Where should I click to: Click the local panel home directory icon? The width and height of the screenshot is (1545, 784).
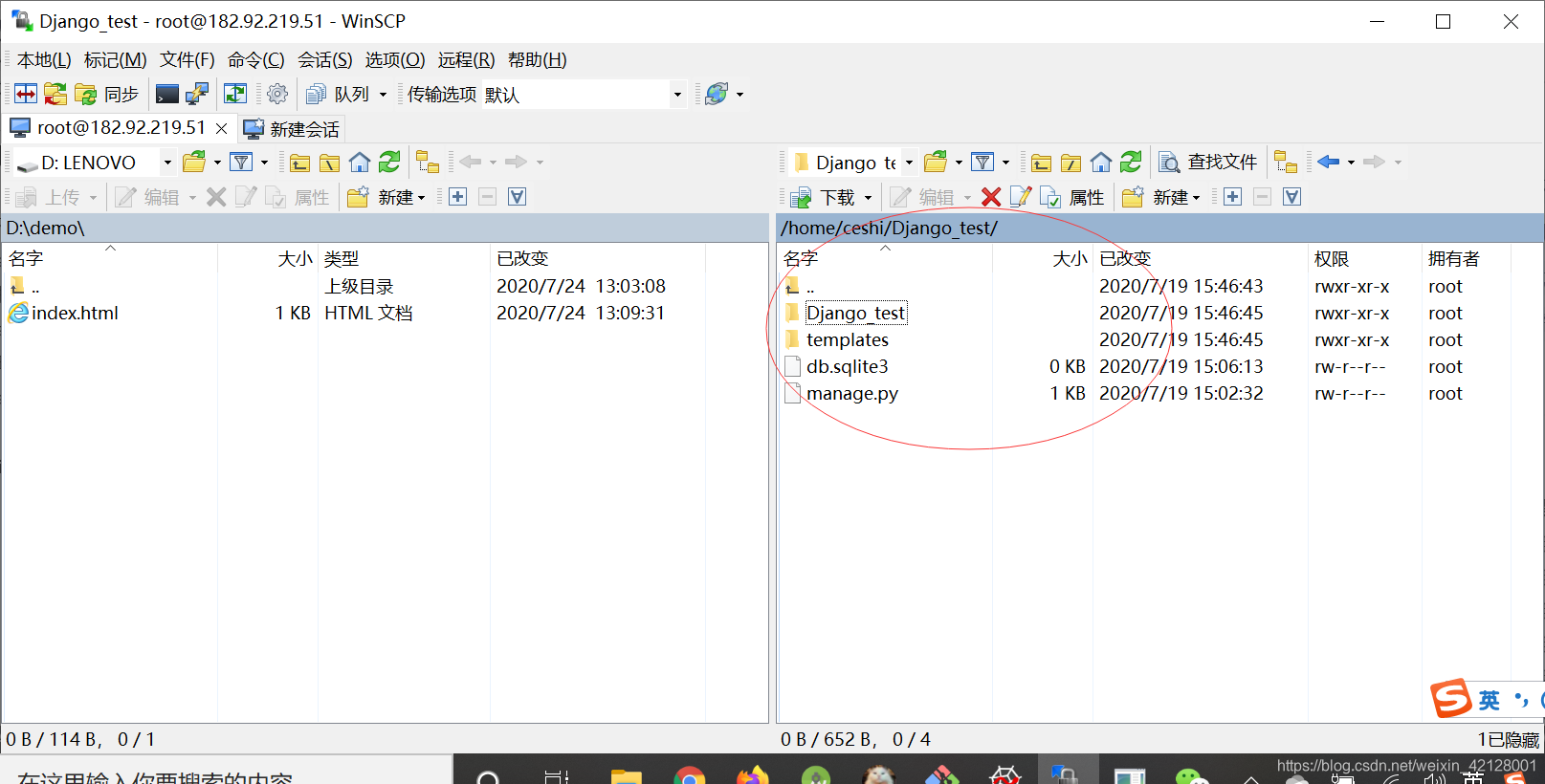(360, 162)
